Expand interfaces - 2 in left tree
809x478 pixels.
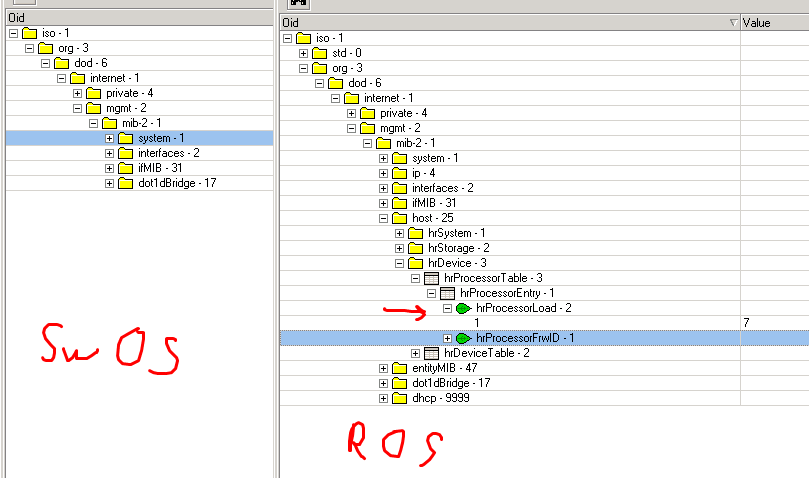(x=109, y=153)
